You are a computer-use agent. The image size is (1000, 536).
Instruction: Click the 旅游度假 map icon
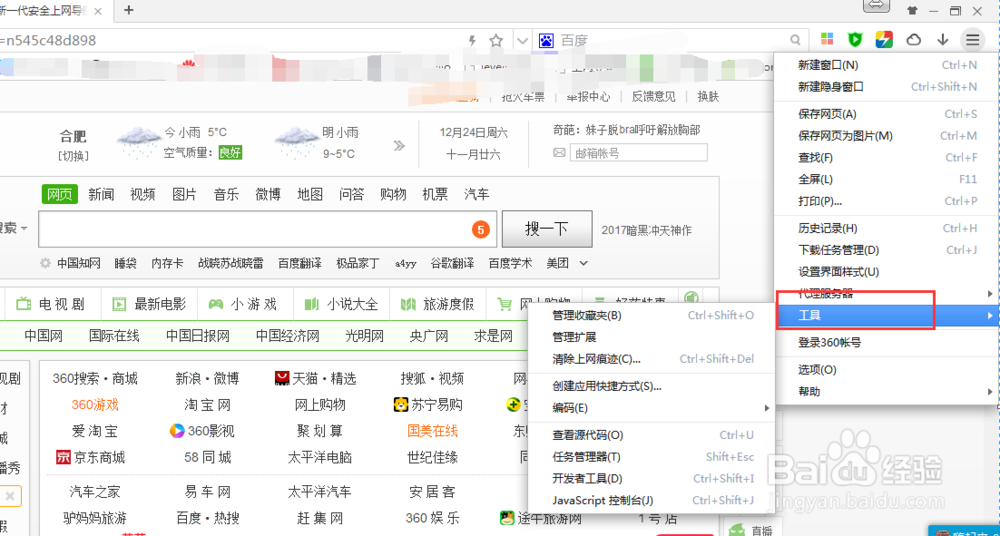click(408, 304)
